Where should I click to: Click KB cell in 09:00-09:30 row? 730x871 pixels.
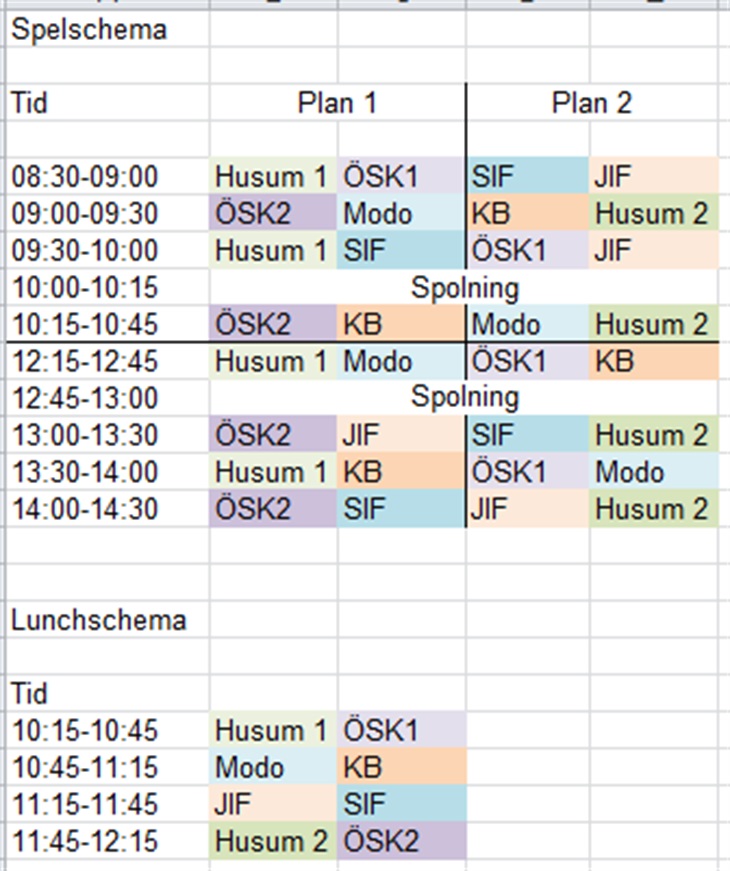pyautogui.click(x=528, y=213)
